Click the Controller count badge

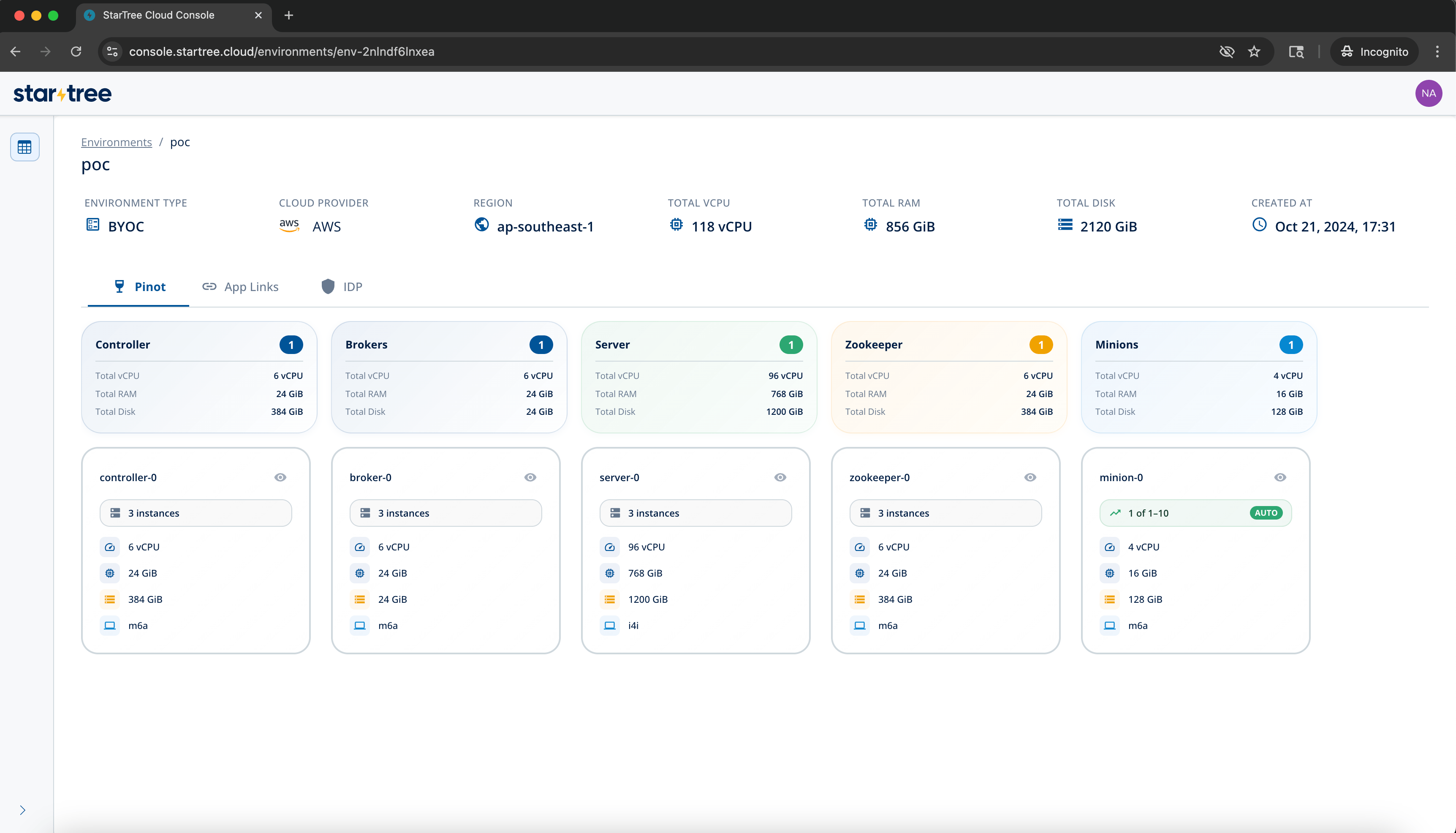[291, 344]
